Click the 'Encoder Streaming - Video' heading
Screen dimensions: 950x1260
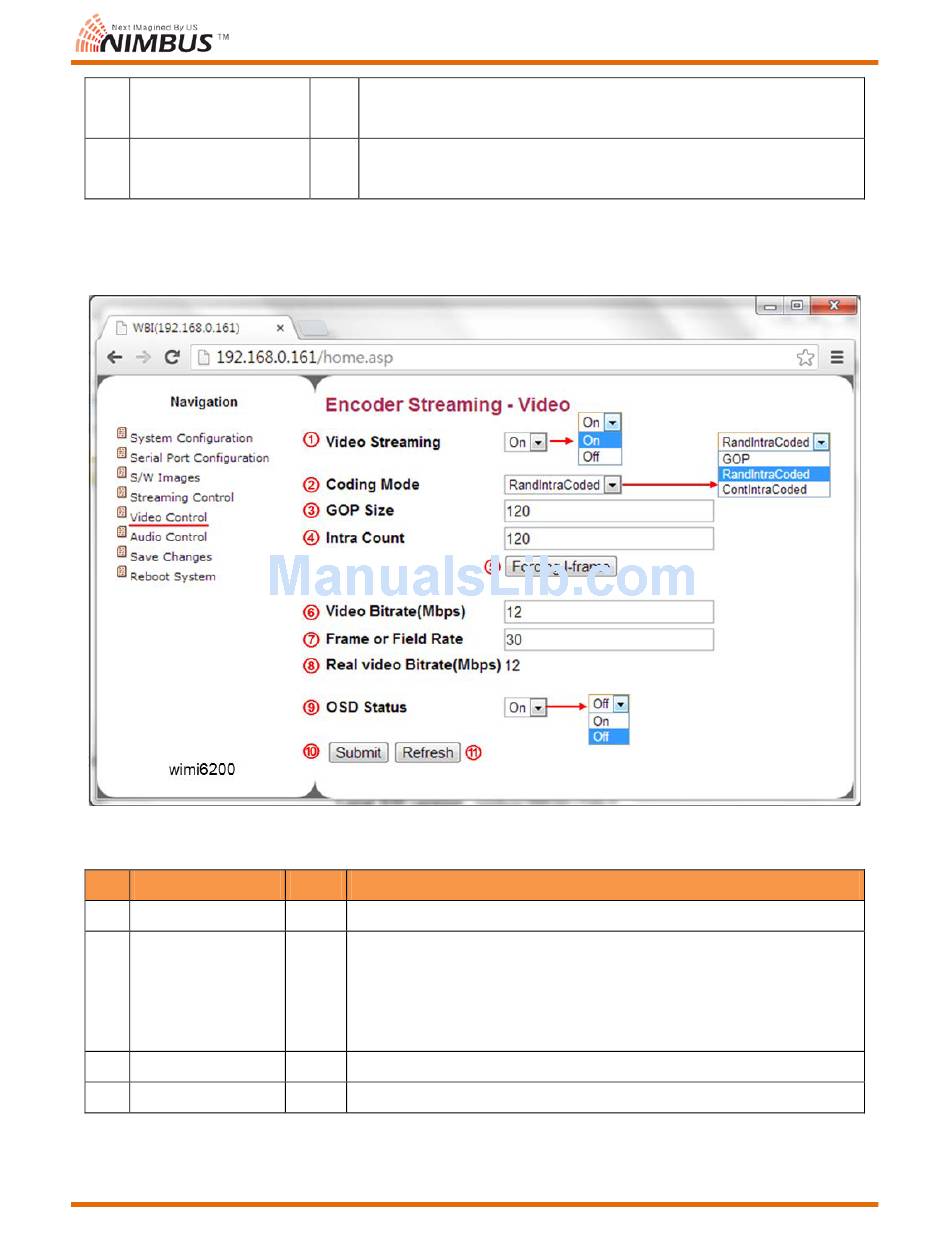click(448, 405)
